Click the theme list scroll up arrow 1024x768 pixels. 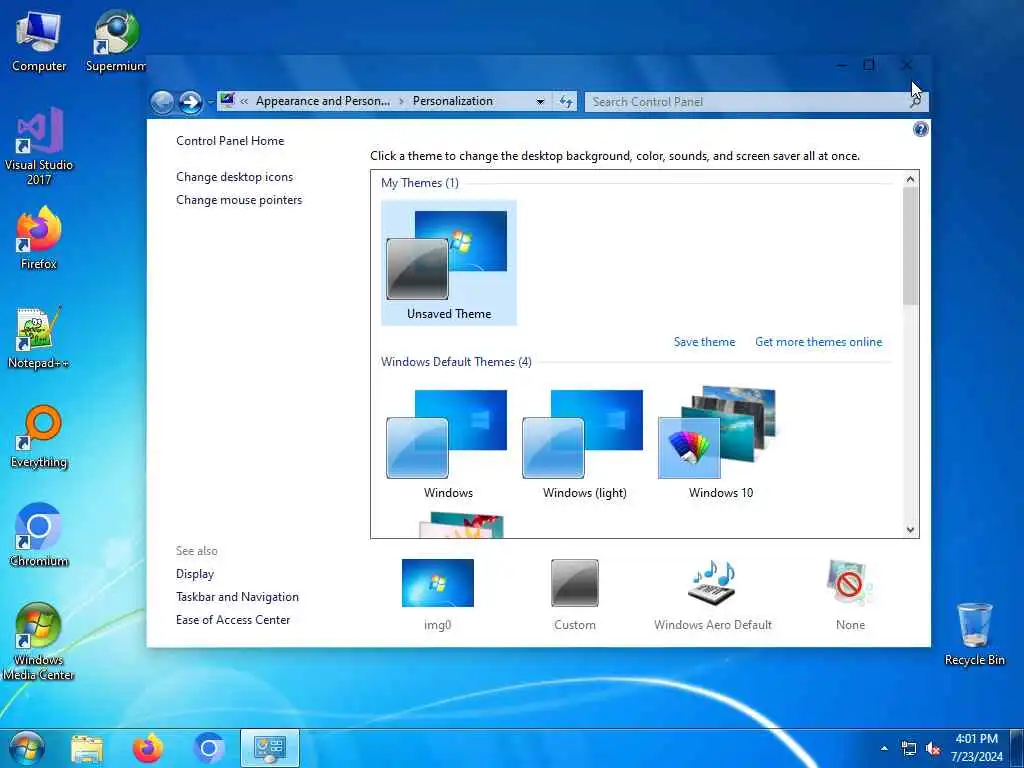click(910, 179)
